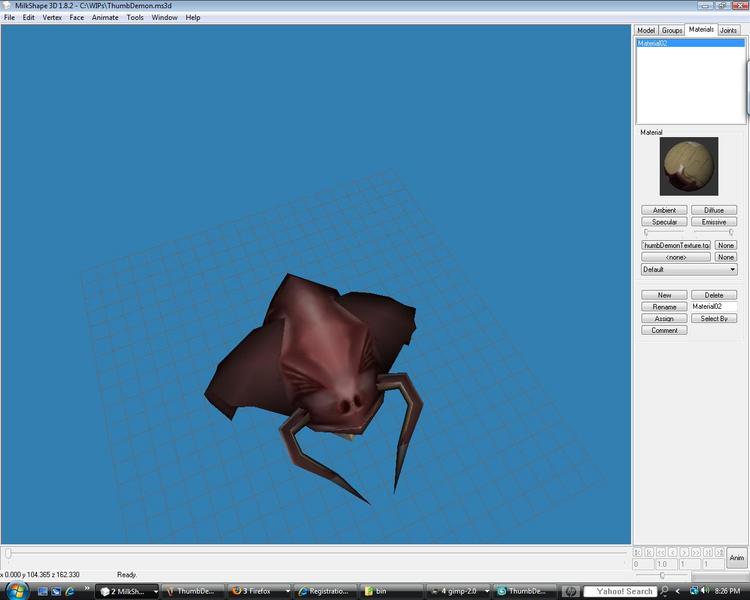The height and width of the screenshot is (600, 750).
Task: Open the Face menu
Action: 77,17
